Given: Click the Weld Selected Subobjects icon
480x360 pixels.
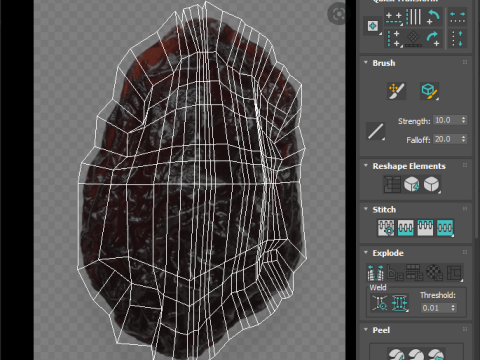Looking at the screenshot, I should click(399, 303).
